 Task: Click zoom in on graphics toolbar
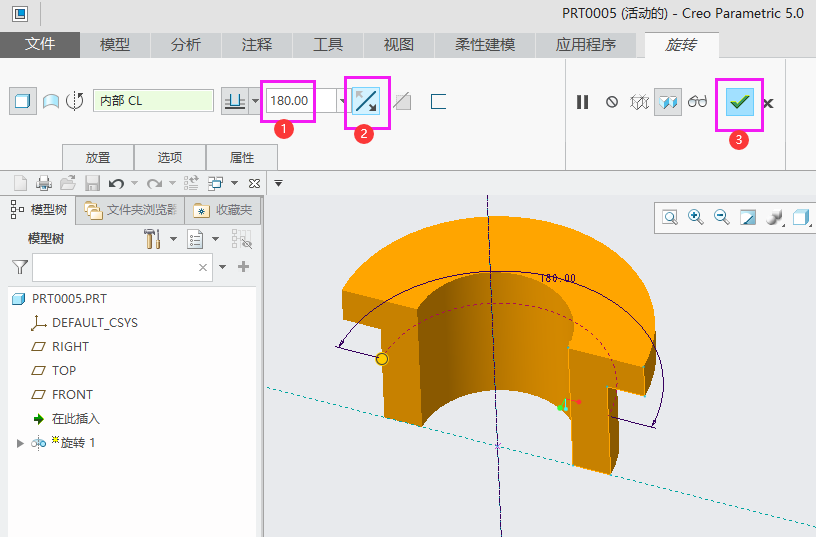(x=695, y=217)
